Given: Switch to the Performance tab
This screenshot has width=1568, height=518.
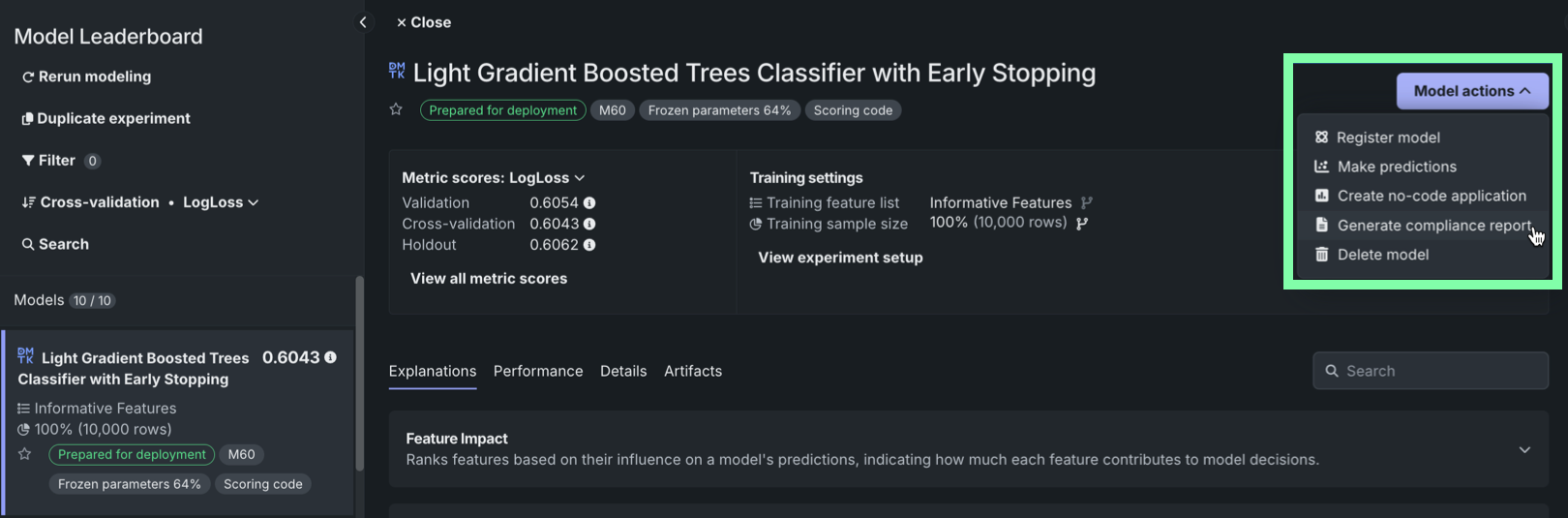Looking at the screenshot, I should (538, 371).
